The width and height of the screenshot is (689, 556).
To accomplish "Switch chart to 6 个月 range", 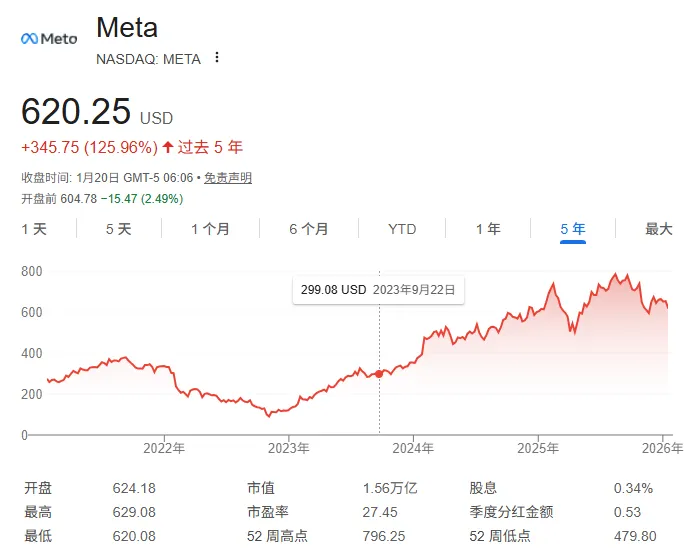I will [x=308, y=229].
